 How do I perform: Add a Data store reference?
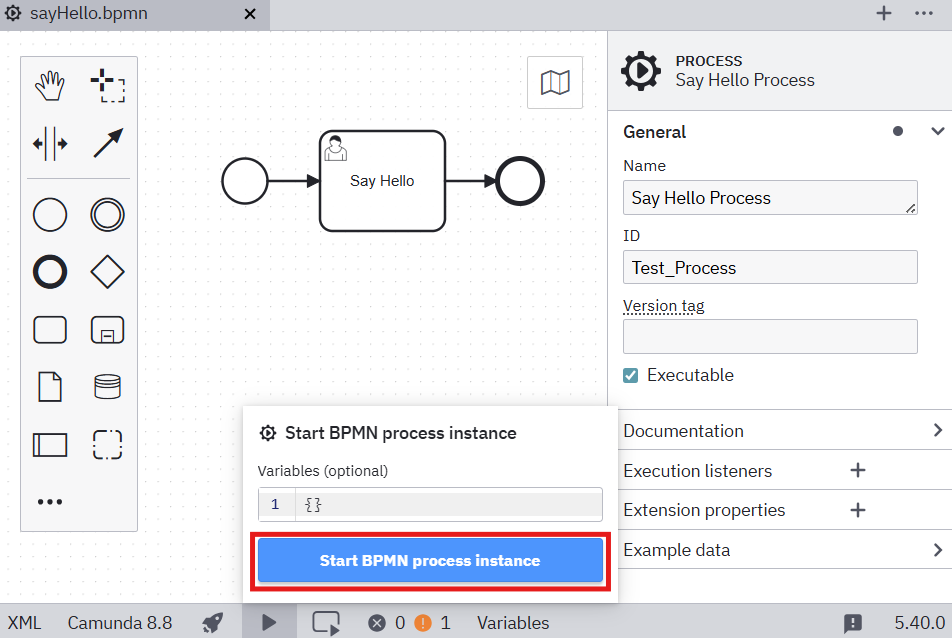click(107, 386)
